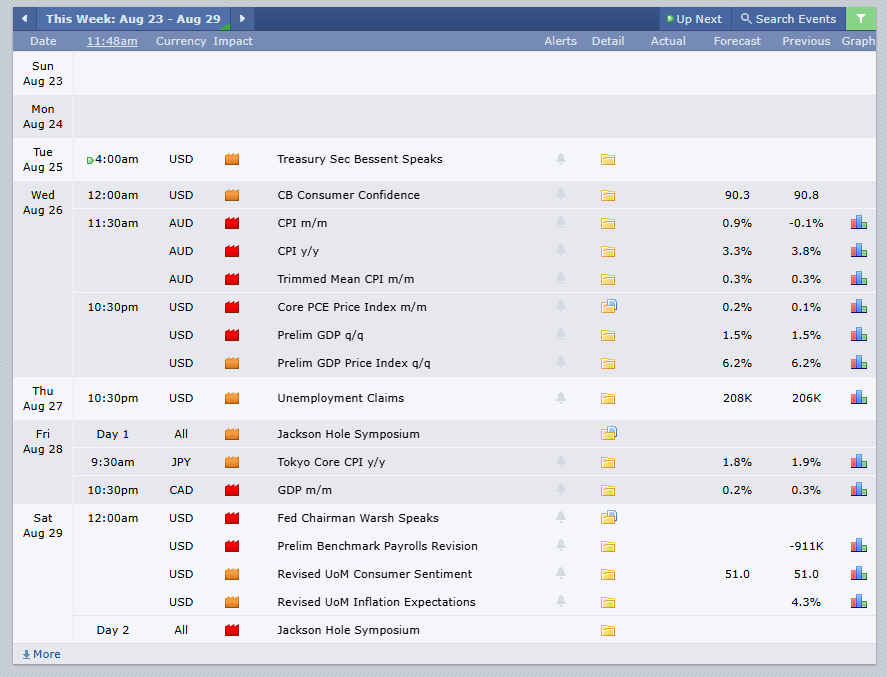Load more events with More link
The image size is (887, 677).
tap(41, 654)
